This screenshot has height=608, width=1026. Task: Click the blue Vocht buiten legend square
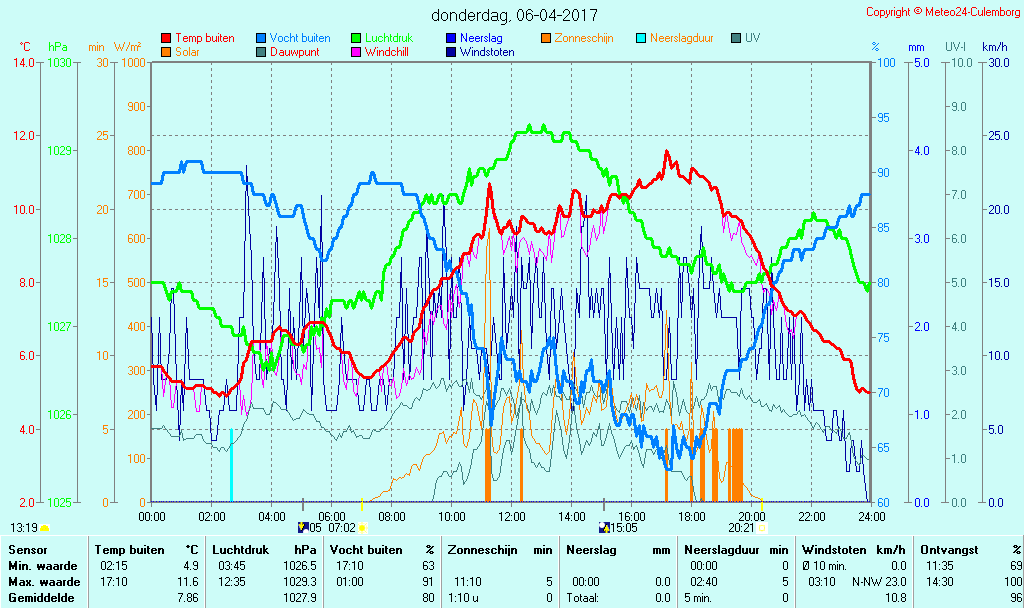tap(261, 39)
